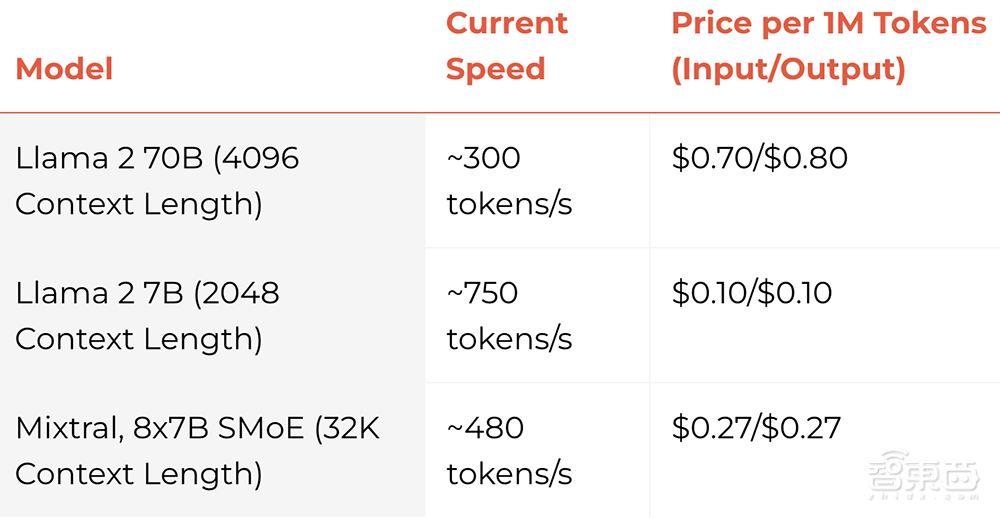Click the ~480 tokens/s speed cell
This screenshot has width=1000, height=519.
509,451
